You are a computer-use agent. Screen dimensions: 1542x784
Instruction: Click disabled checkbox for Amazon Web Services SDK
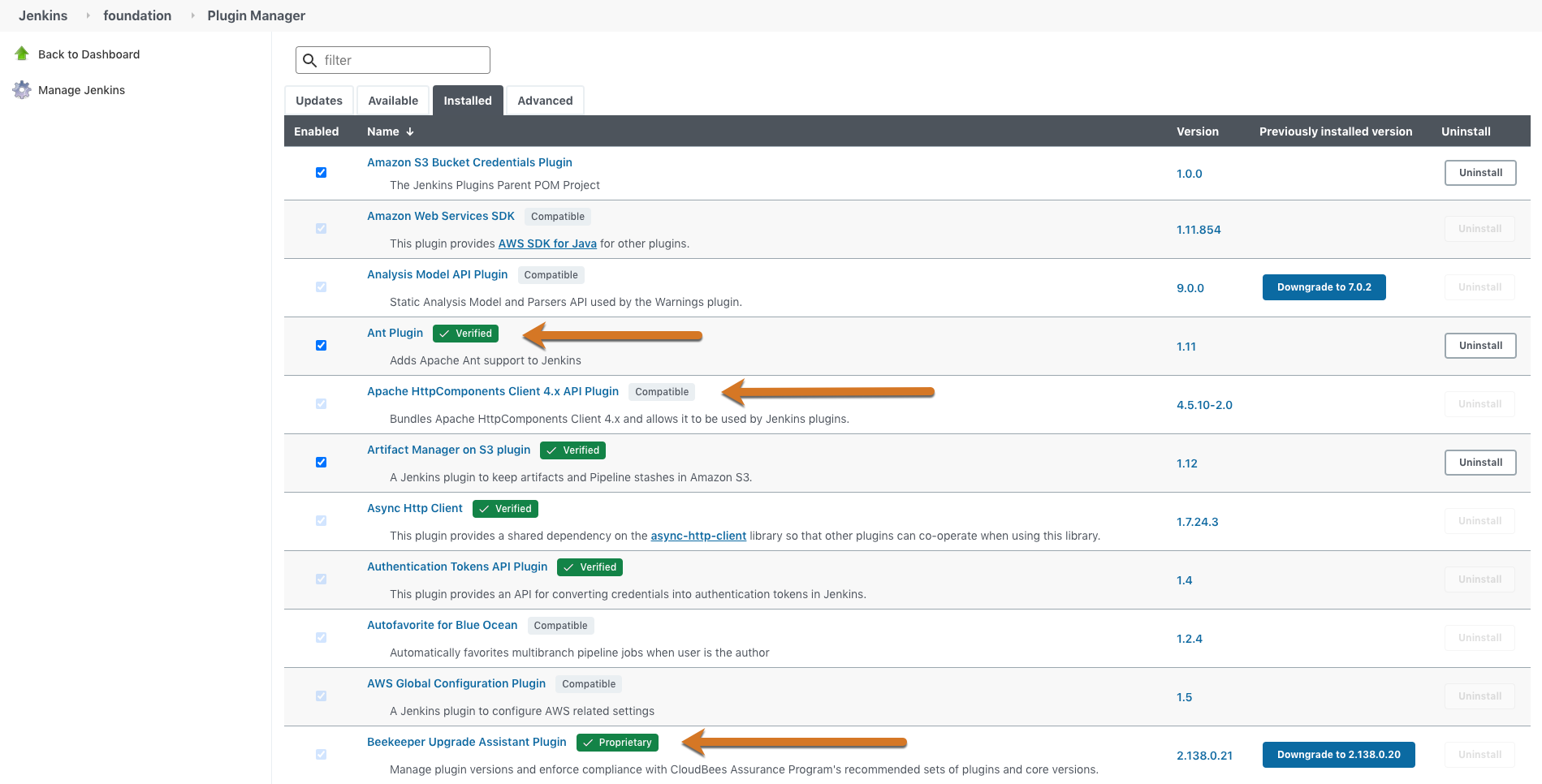coord(321,229)
